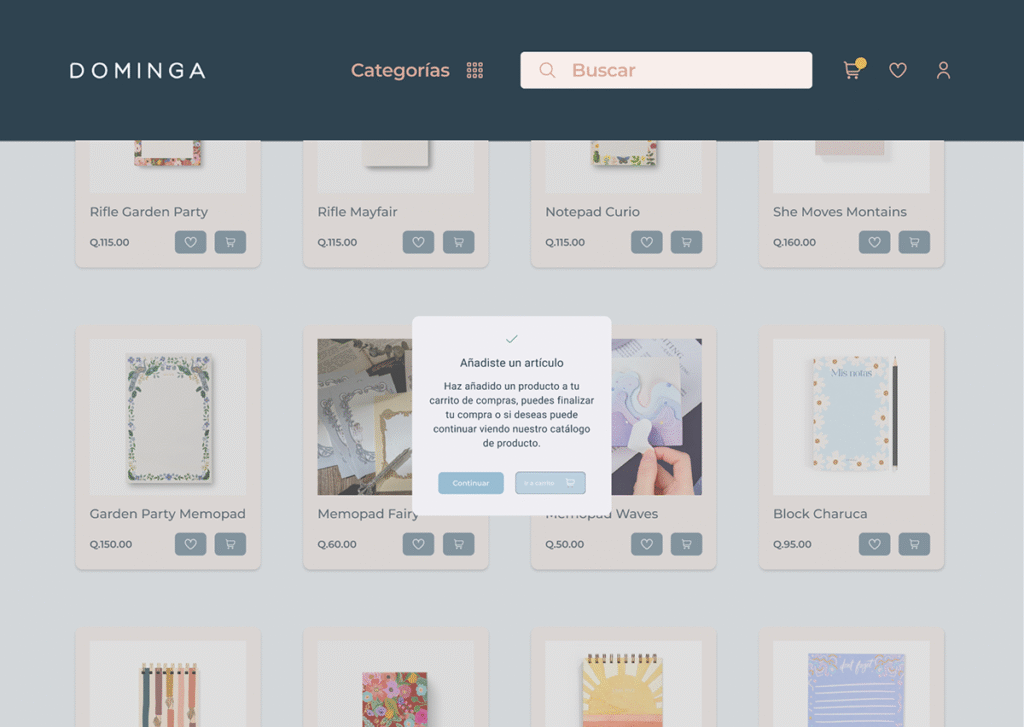Expand the Categorías grid menu icon
This screenshot has width=1024, height=727.
coord(475,70)
